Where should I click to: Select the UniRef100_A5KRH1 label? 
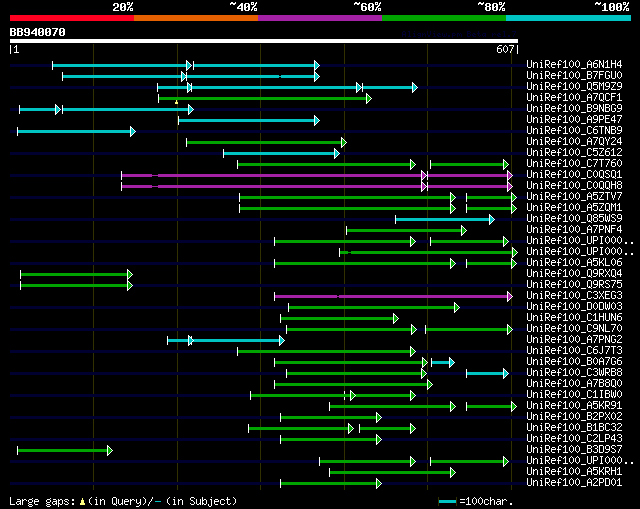[574, 472]
